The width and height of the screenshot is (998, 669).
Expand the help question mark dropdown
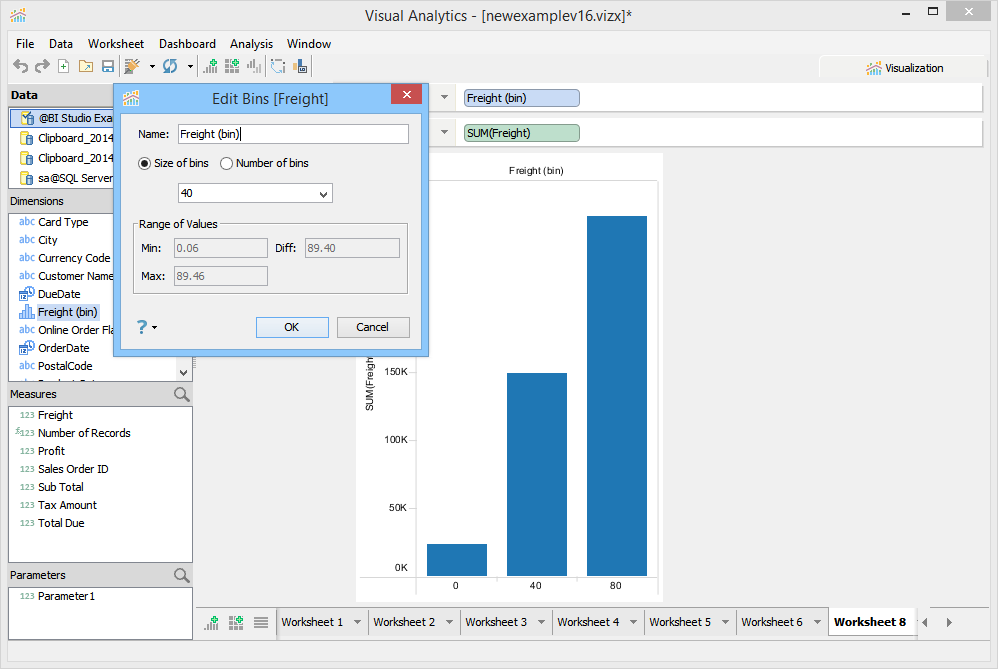147,327
